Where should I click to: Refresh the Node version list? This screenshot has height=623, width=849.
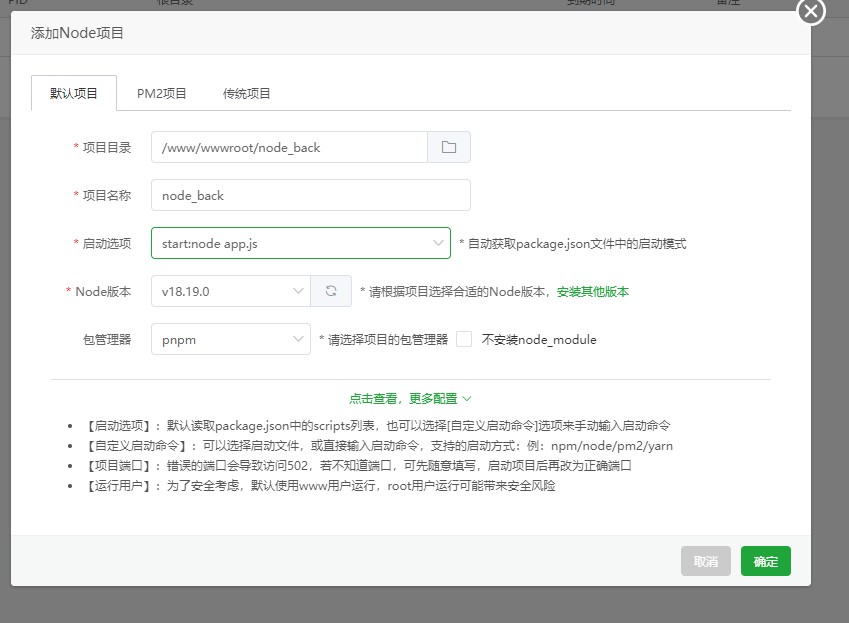[x=331, y=291]
